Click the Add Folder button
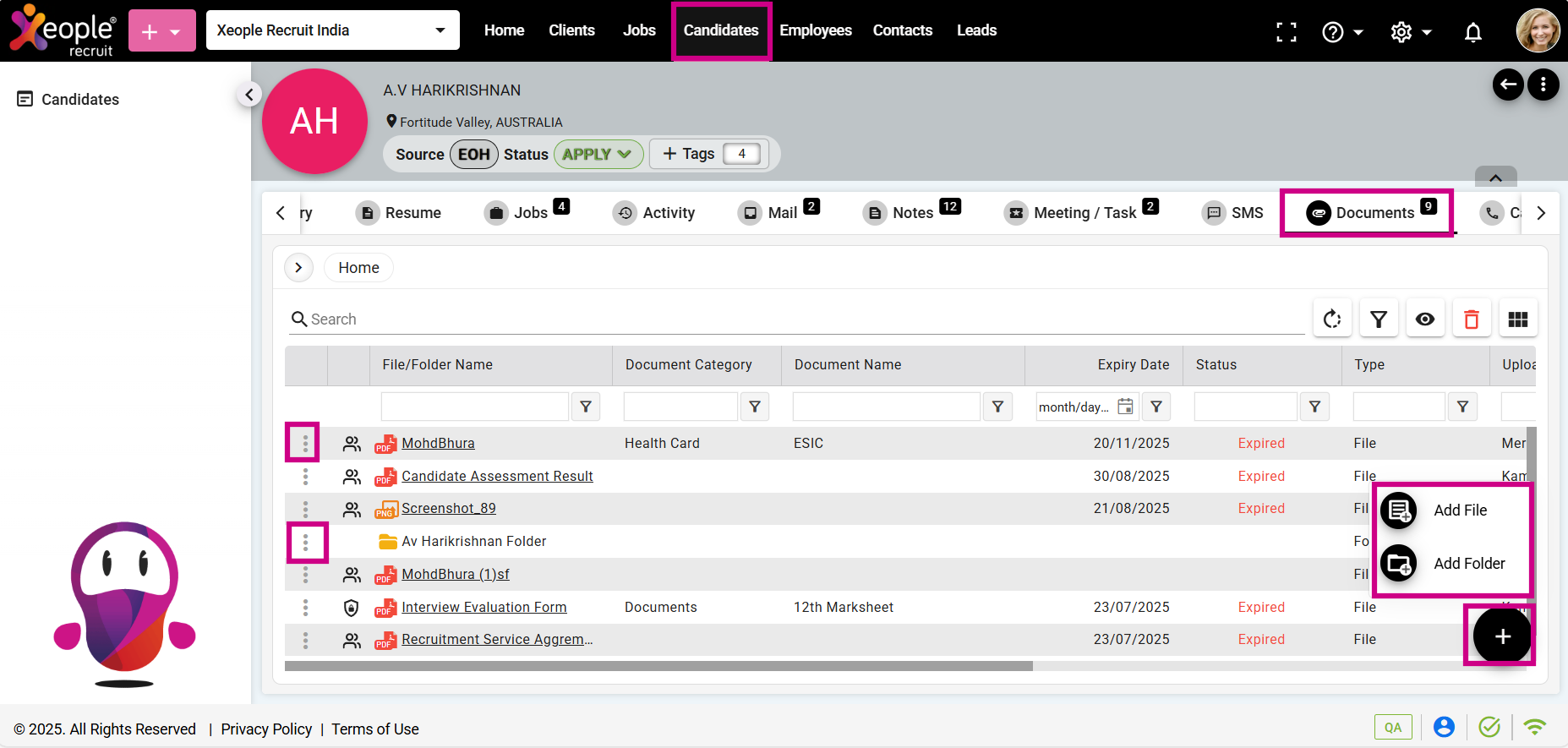 [x=1468, y=564]
